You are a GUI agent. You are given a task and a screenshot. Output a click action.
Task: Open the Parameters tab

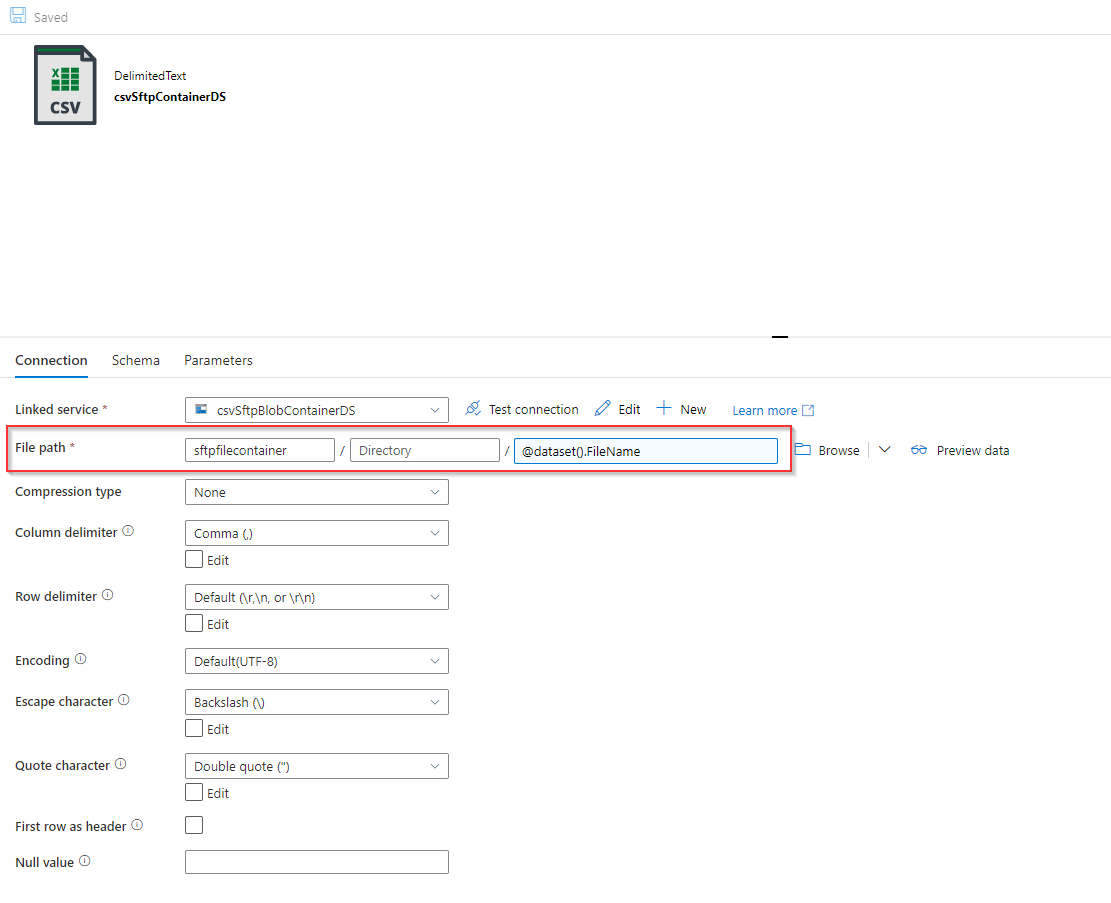tap(218, 360)
